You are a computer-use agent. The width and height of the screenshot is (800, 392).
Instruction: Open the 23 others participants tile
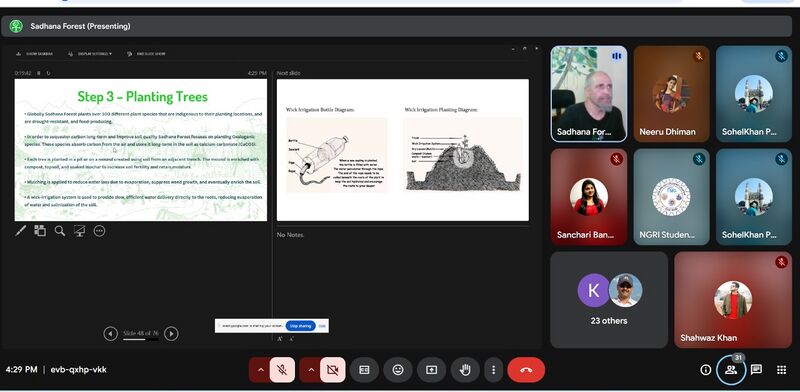pos(609,300)
